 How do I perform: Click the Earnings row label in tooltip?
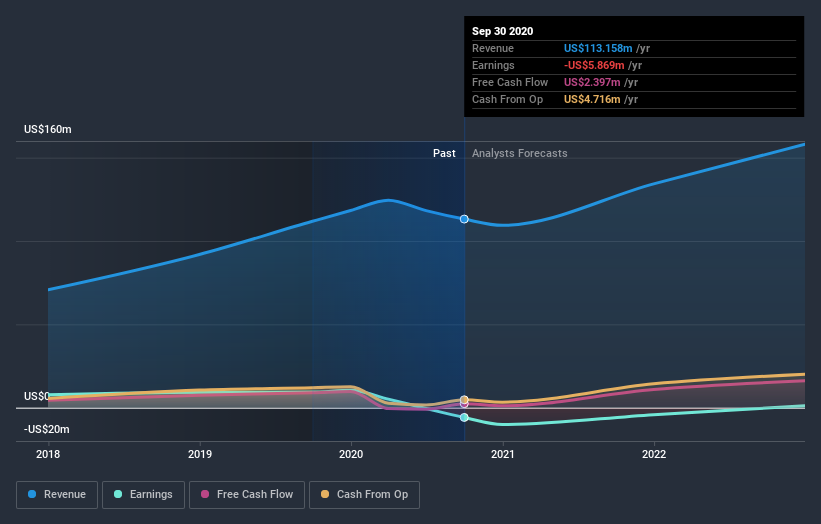click(493, 65)
